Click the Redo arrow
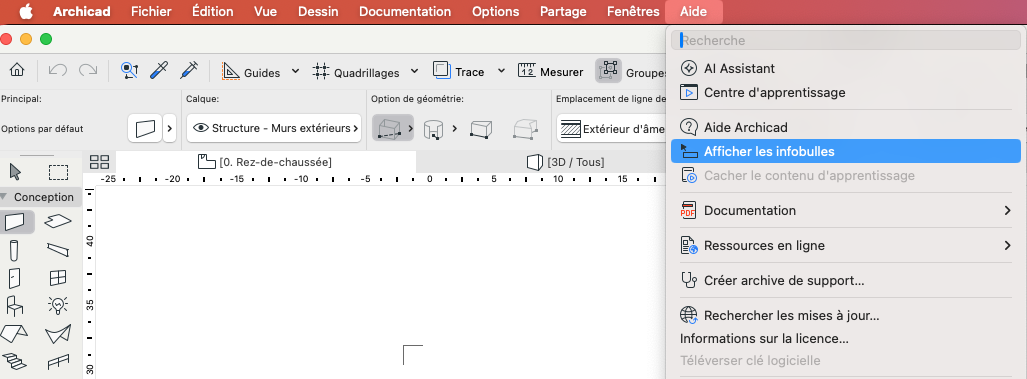Viewport: 1027px width, 379px height. point(88,71)
